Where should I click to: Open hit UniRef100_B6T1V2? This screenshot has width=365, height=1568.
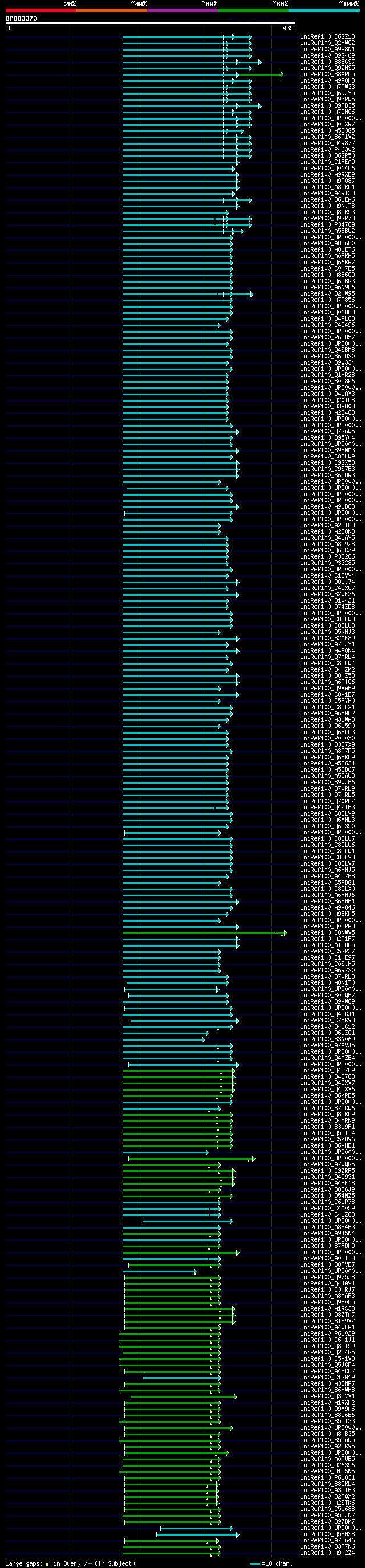(327, 137)
